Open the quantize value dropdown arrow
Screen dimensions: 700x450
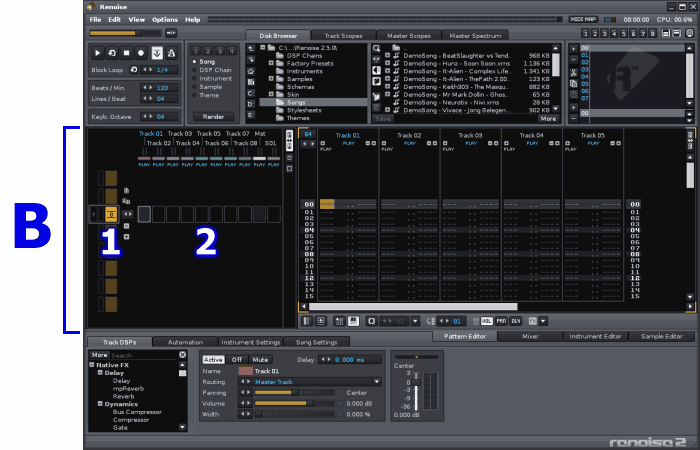coord(416,321)
